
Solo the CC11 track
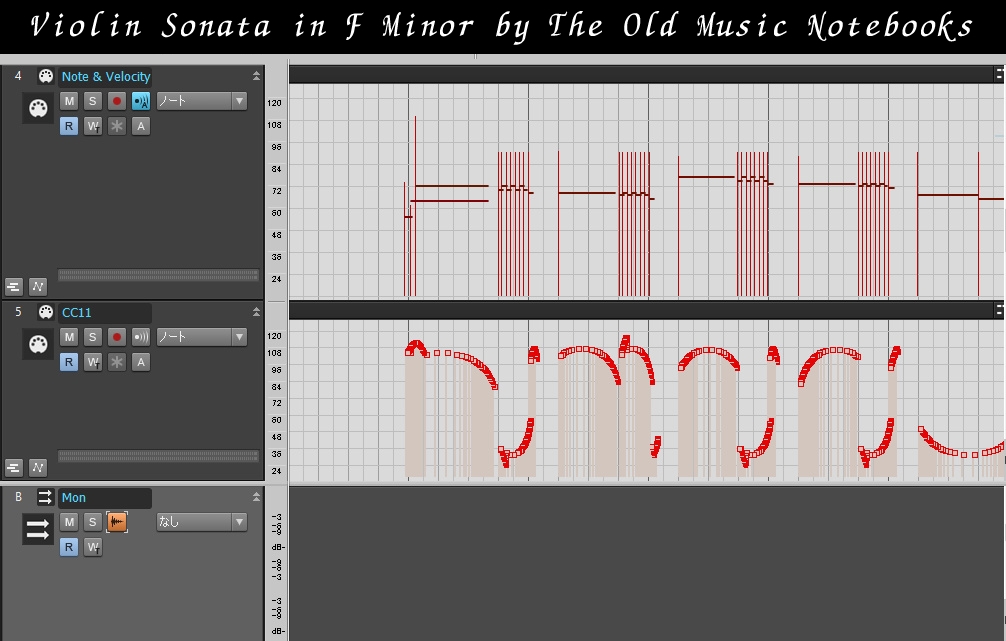[x=92, y=337]
